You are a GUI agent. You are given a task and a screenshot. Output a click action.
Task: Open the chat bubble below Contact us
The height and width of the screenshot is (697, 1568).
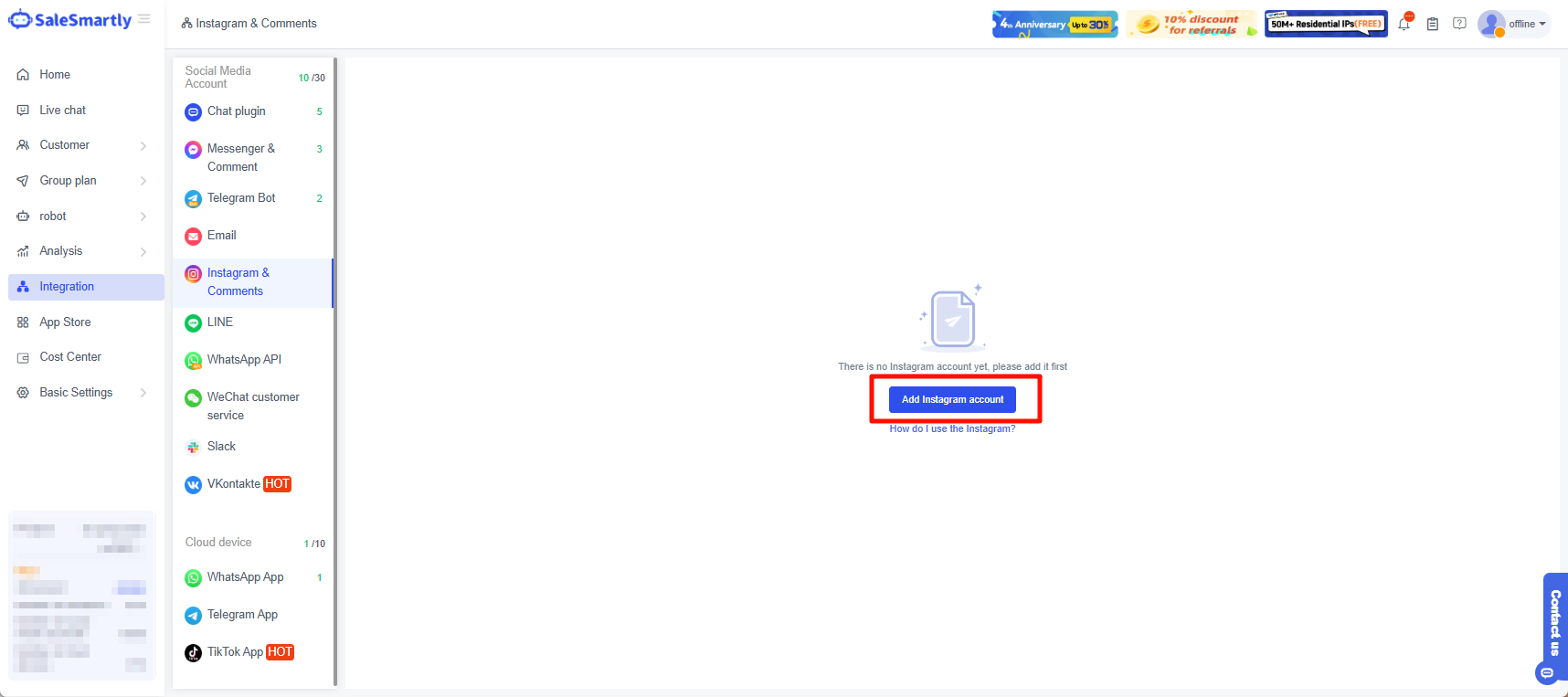[x=1546, y=673]
